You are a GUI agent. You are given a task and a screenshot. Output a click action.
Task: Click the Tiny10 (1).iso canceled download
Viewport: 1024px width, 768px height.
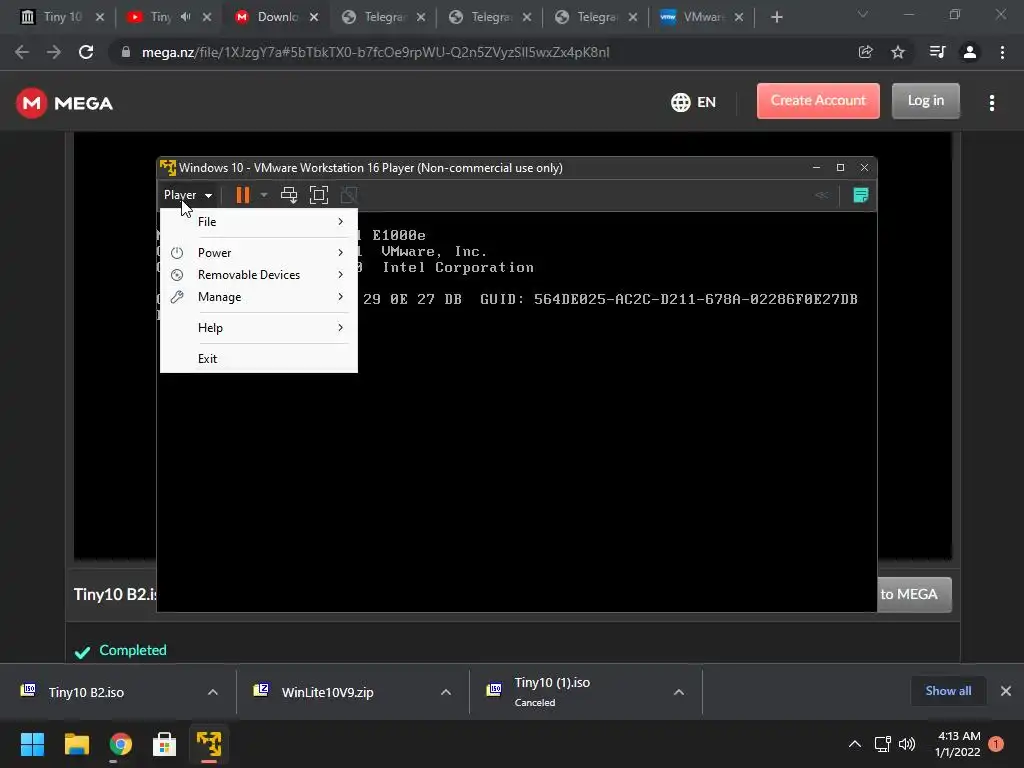(552, 692)
